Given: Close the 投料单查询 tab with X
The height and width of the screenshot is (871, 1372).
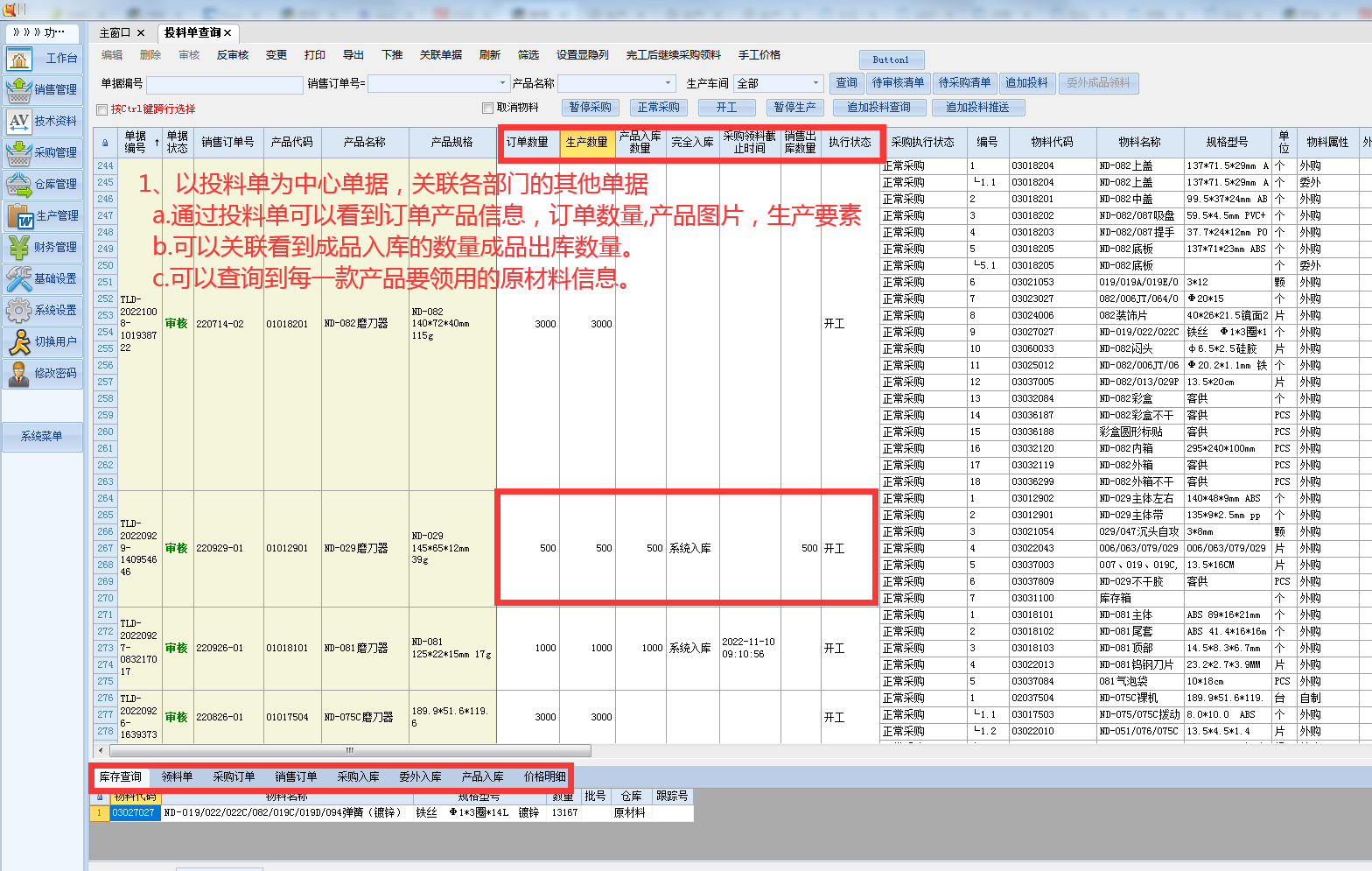Looking at the screenshot, I should point(227,33).
